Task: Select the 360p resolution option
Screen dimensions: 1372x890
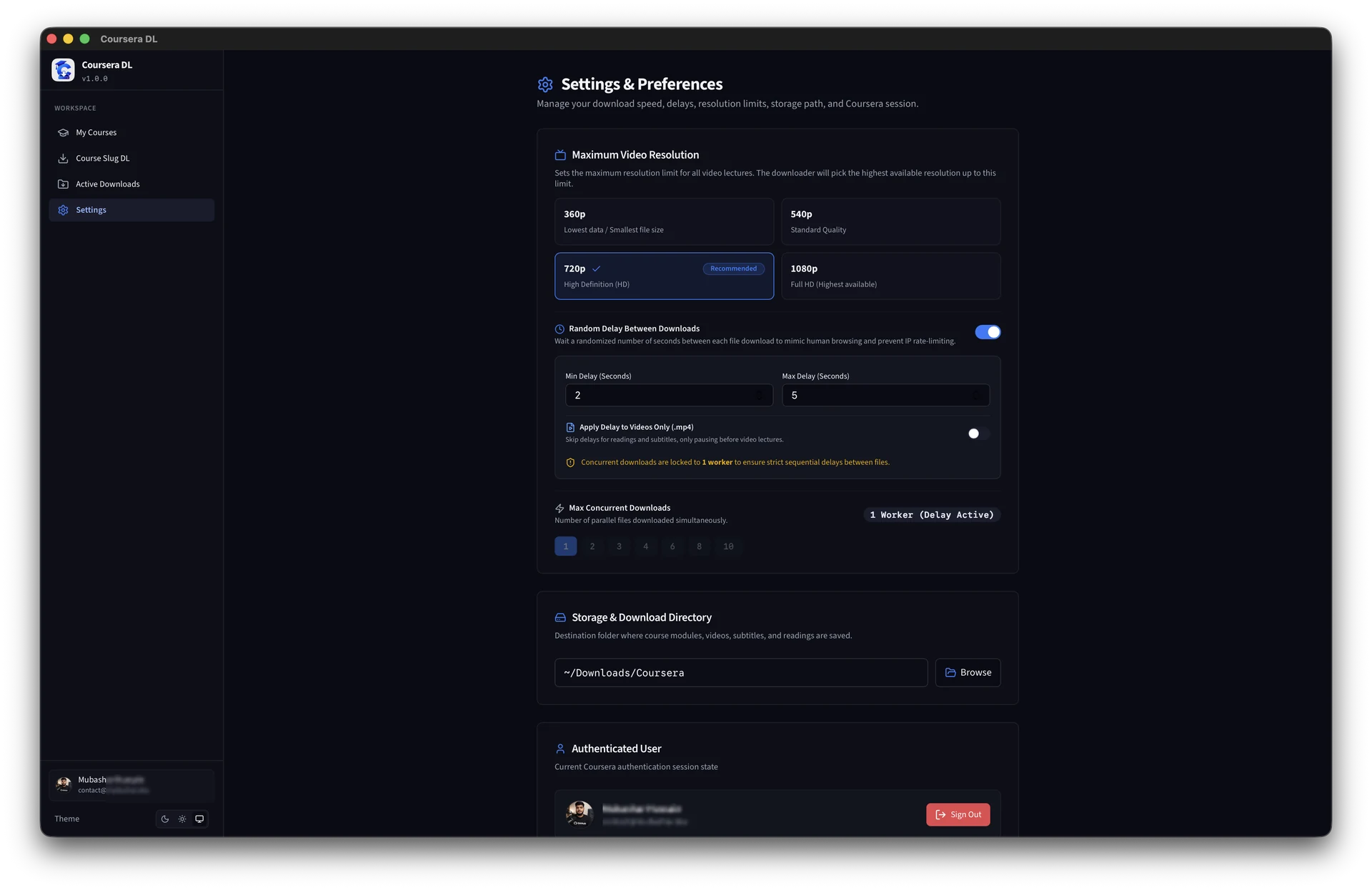Action: (664, 221)
